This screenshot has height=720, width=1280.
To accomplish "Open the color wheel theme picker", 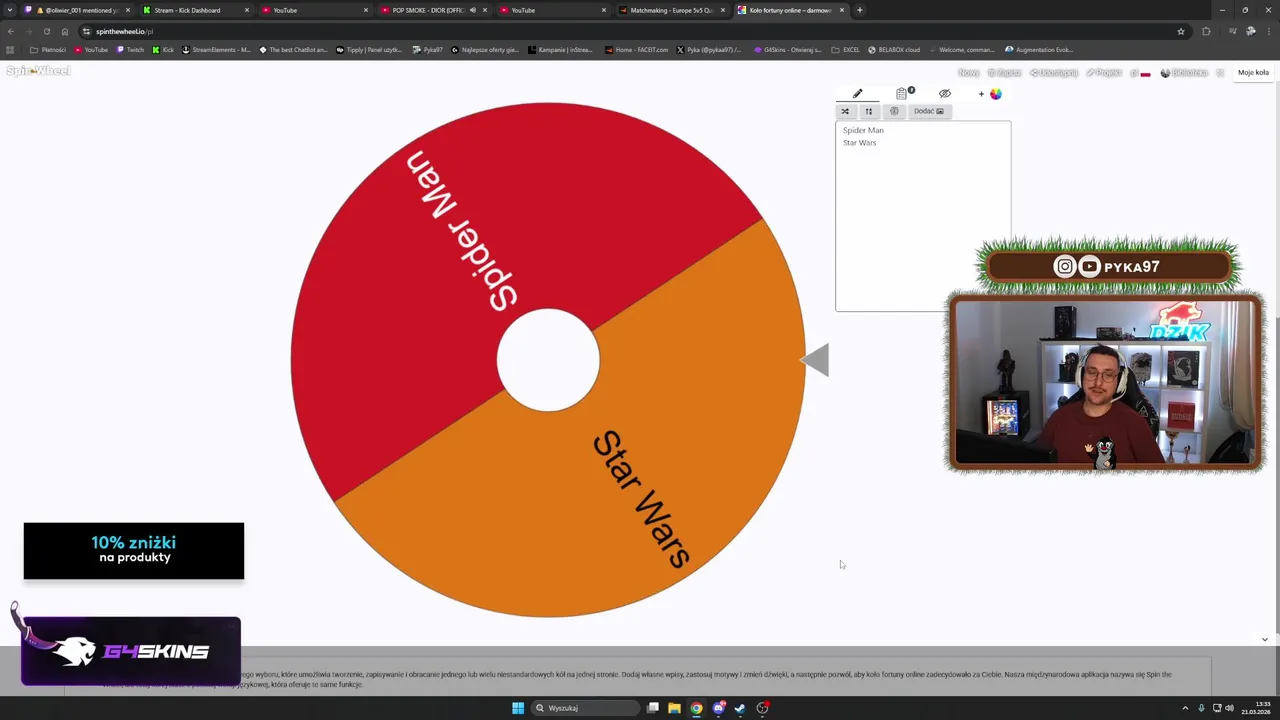I will [x=995, y=93].
